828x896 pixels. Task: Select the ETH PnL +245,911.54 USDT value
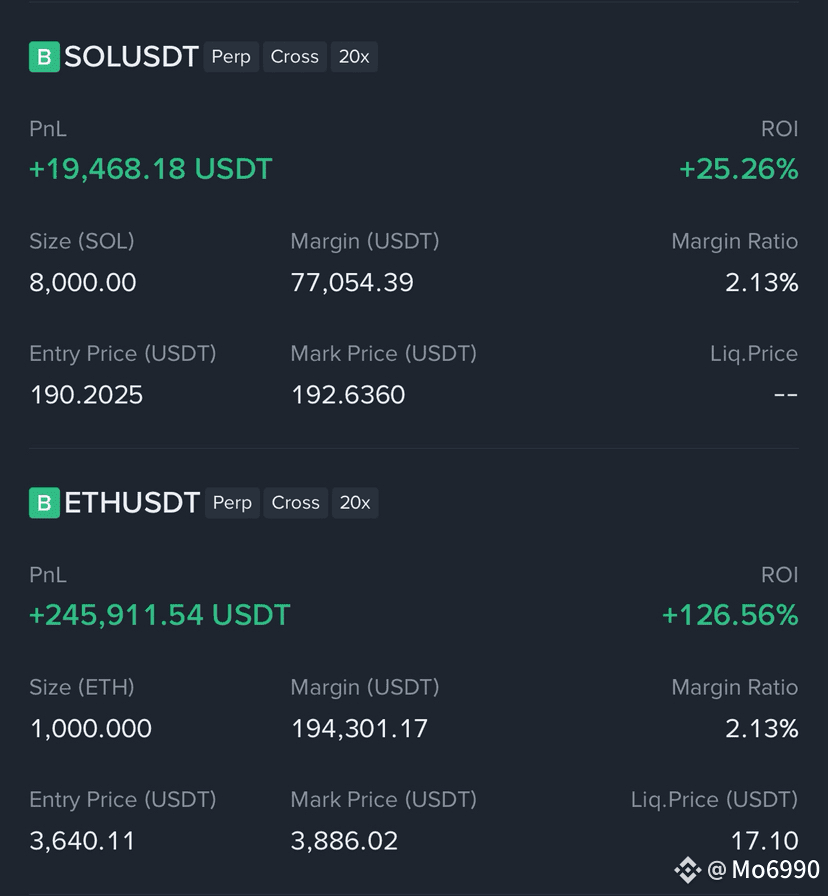coord(159,615)
